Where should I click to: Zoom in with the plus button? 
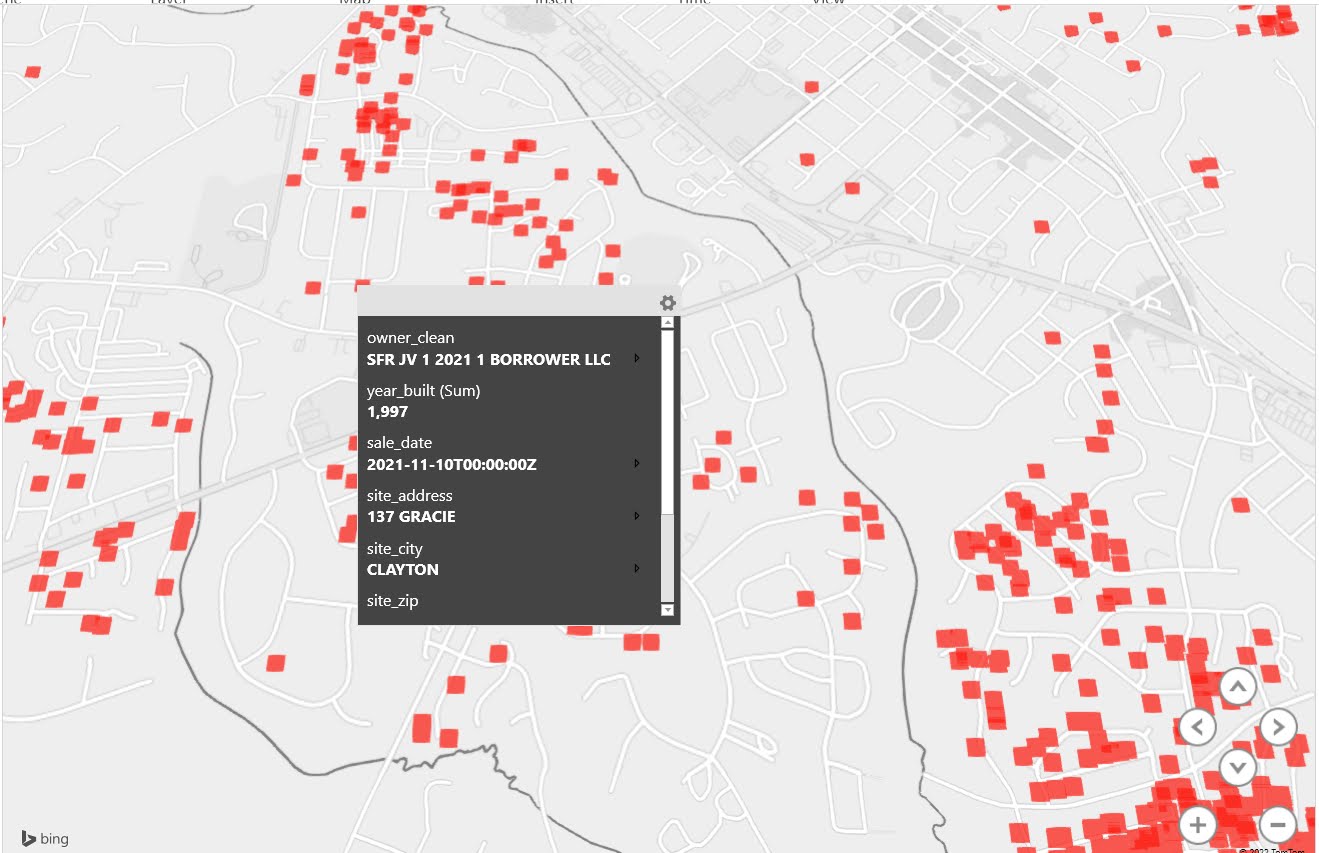[1198, 825]
